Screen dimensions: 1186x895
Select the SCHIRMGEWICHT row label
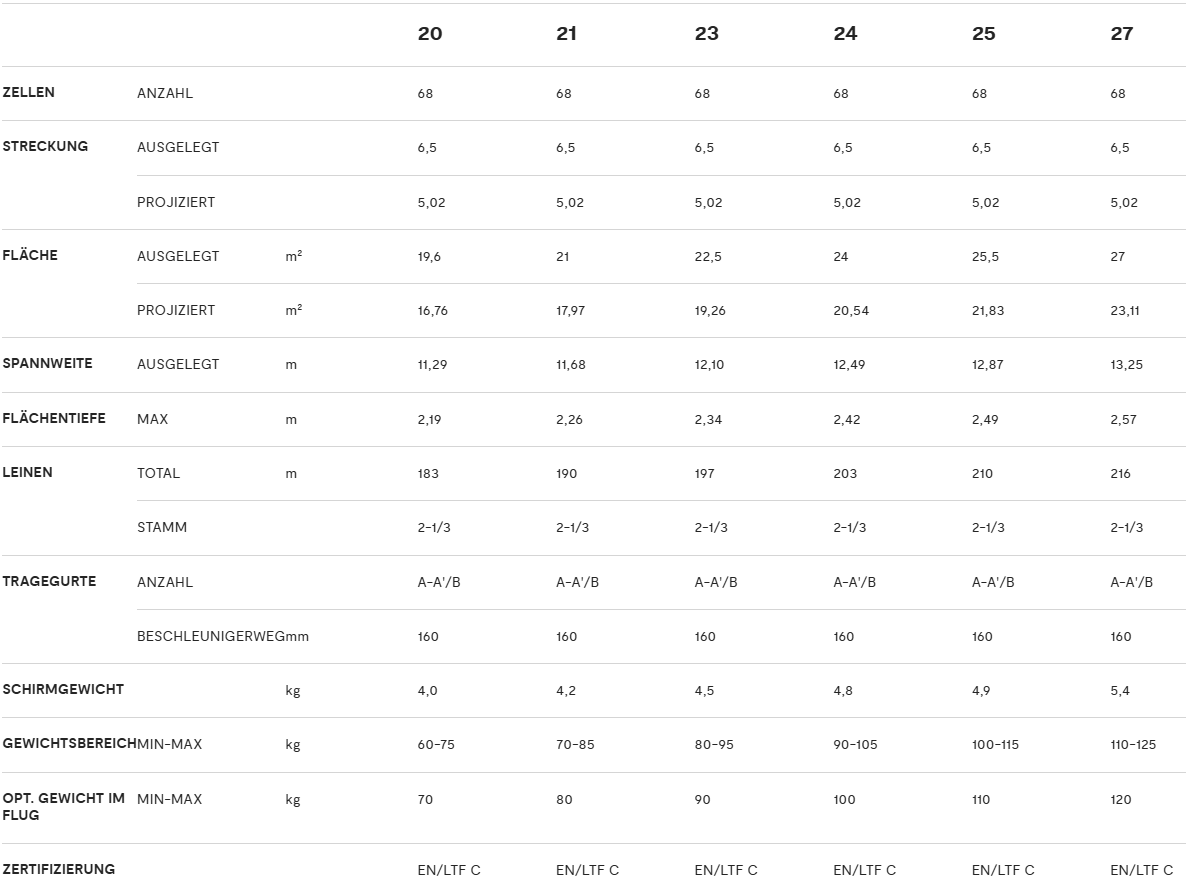63,689
